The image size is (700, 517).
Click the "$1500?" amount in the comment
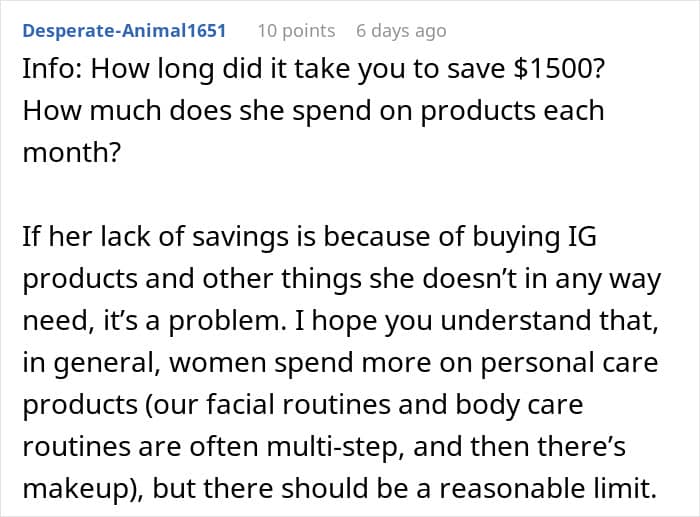coord(559,69)
